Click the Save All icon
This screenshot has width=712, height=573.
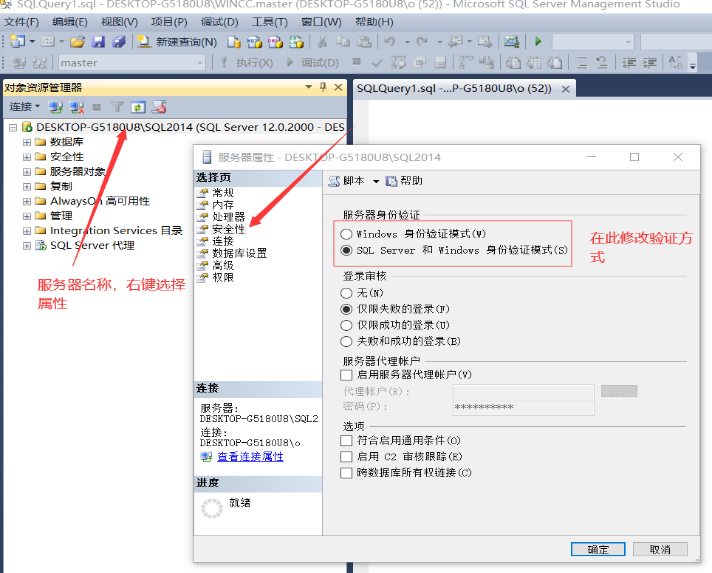pos(119,42)
